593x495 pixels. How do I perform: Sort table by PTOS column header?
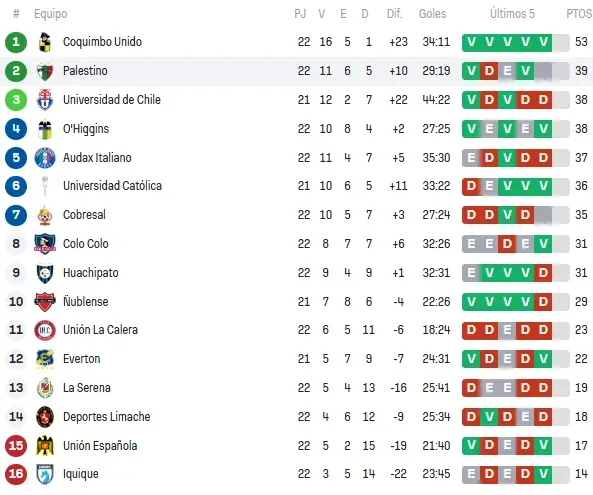pyautogui.click(x=579, y=14)
